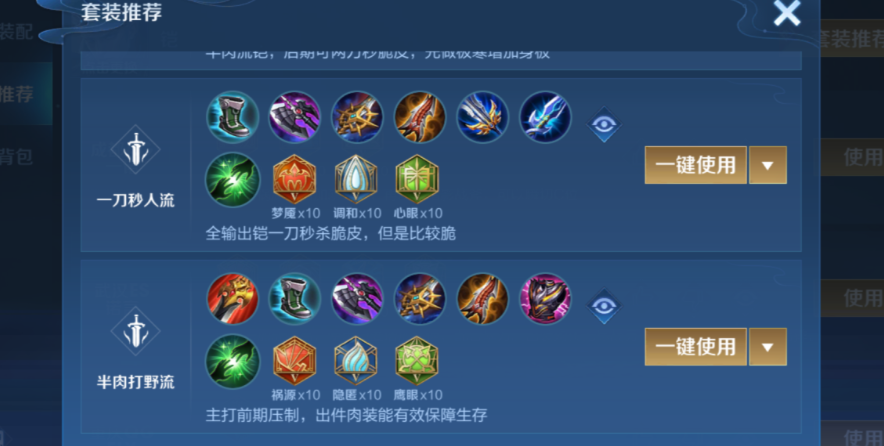Tap the red jungle blade in 半肉打野流

click(x=232, y=299)
